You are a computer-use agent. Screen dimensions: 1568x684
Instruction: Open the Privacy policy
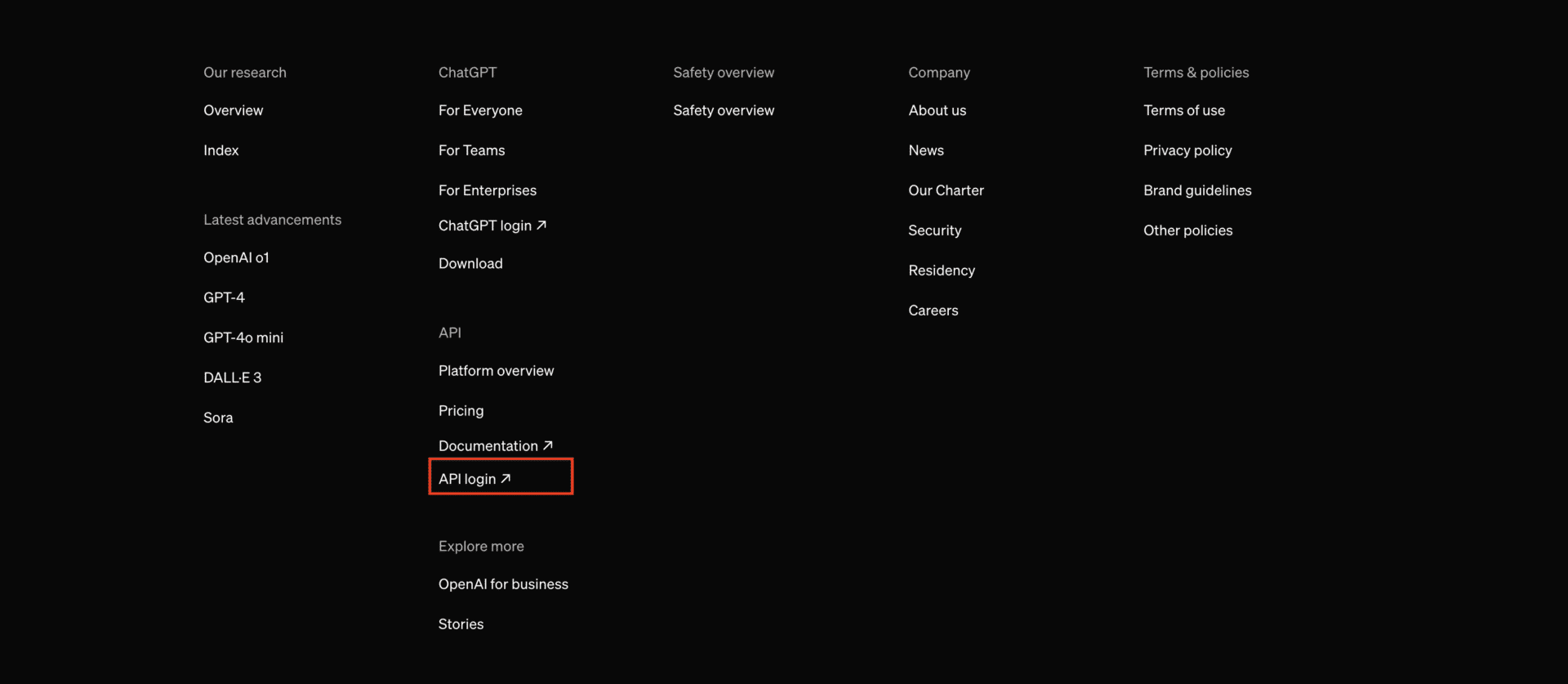[1187, 150]
